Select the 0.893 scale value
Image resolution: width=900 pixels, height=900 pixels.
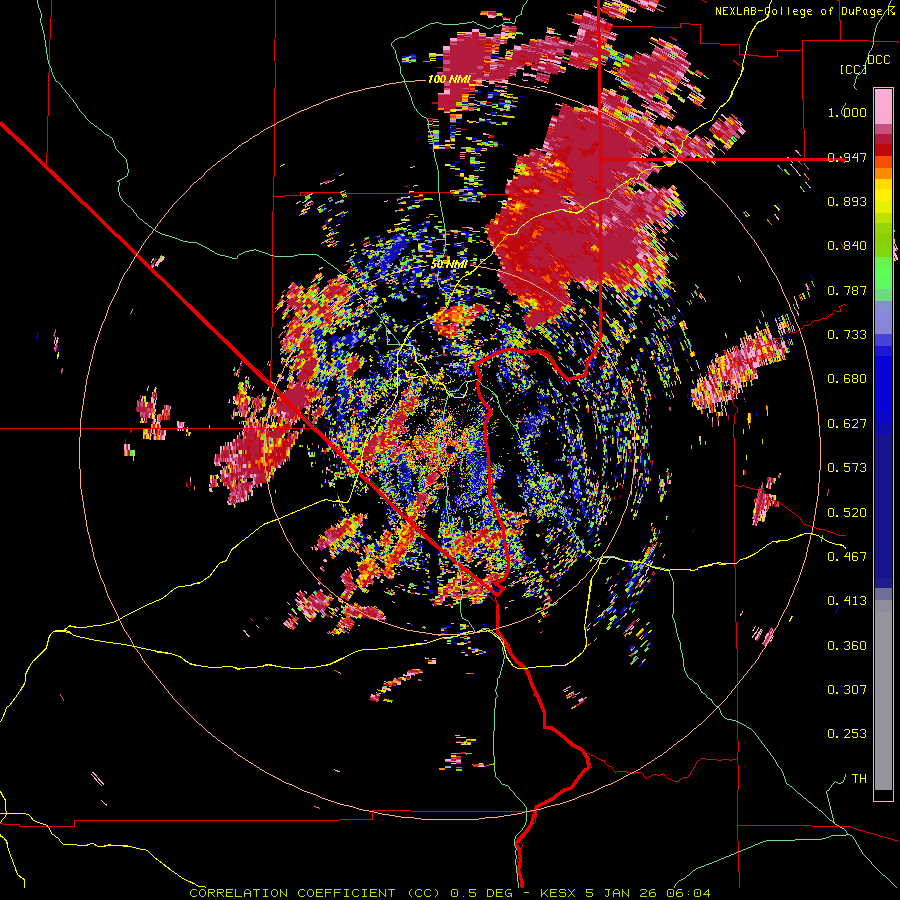coord(847,201)
